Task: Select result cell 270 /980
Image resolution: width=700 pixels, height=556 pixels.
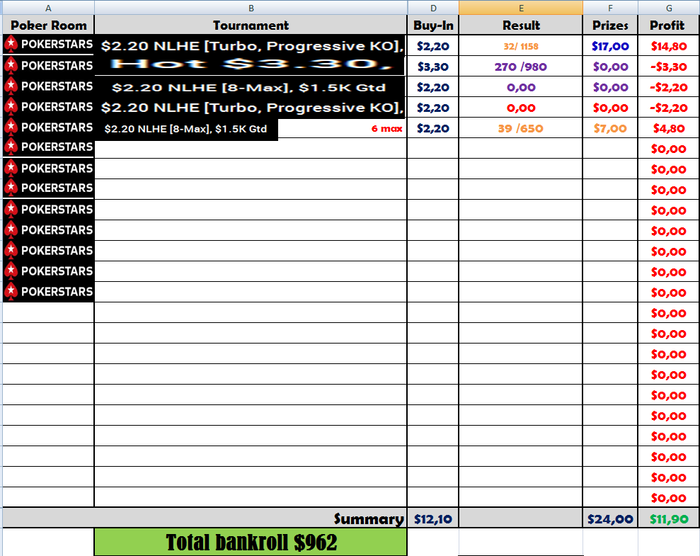Action: click(521, 67)
